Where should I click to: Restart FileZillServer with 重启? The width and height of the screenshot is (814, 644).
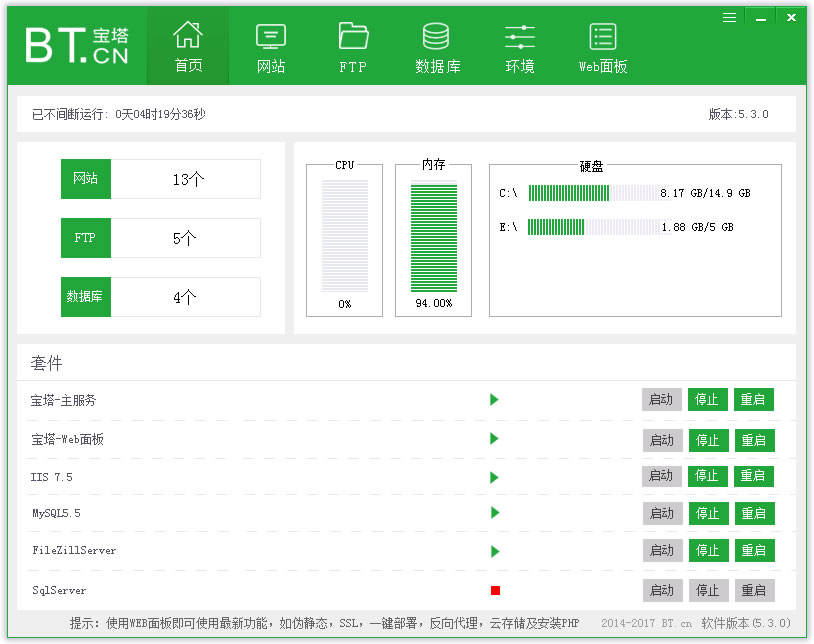point(755,551)
